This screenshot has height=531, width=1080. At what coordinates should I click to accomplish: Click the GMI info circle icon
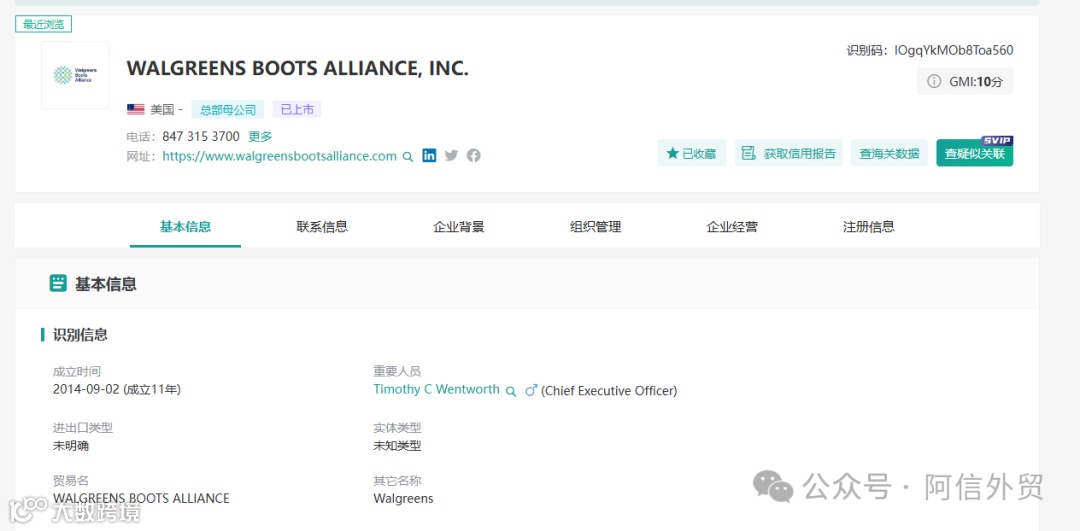coord(934,81)
